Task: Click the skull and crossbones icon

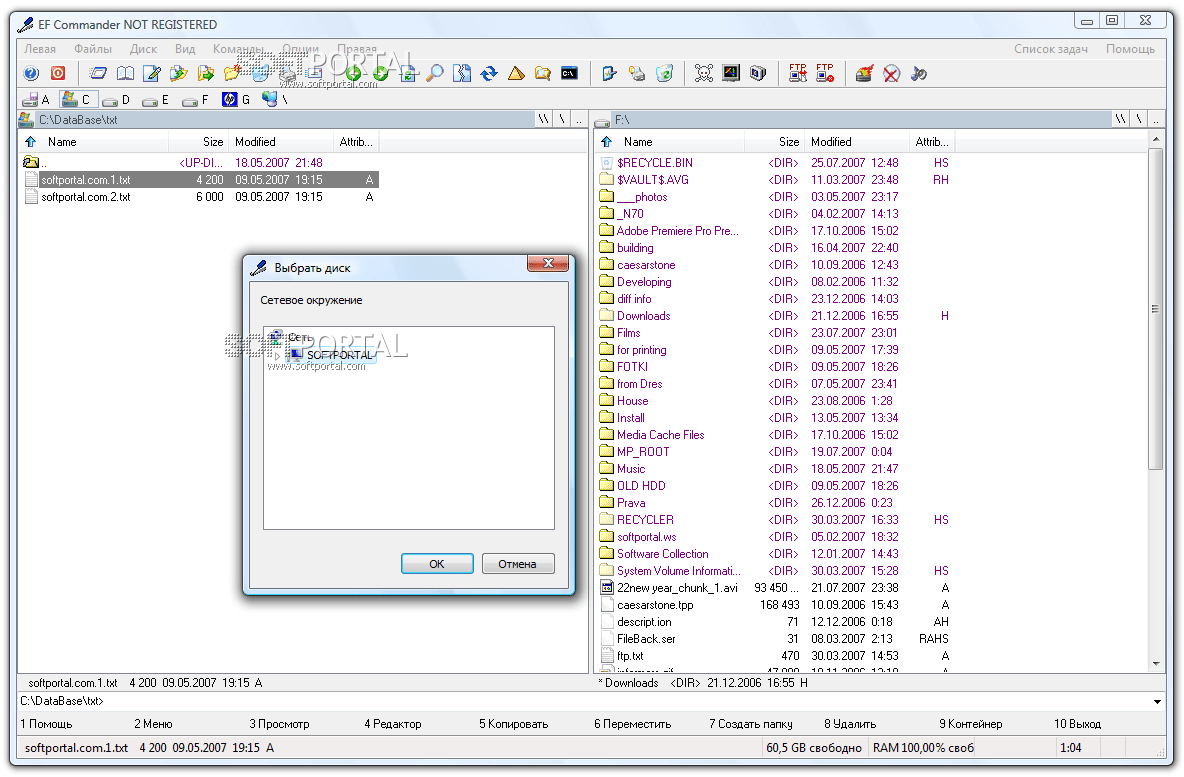Action: click(704, 73)
